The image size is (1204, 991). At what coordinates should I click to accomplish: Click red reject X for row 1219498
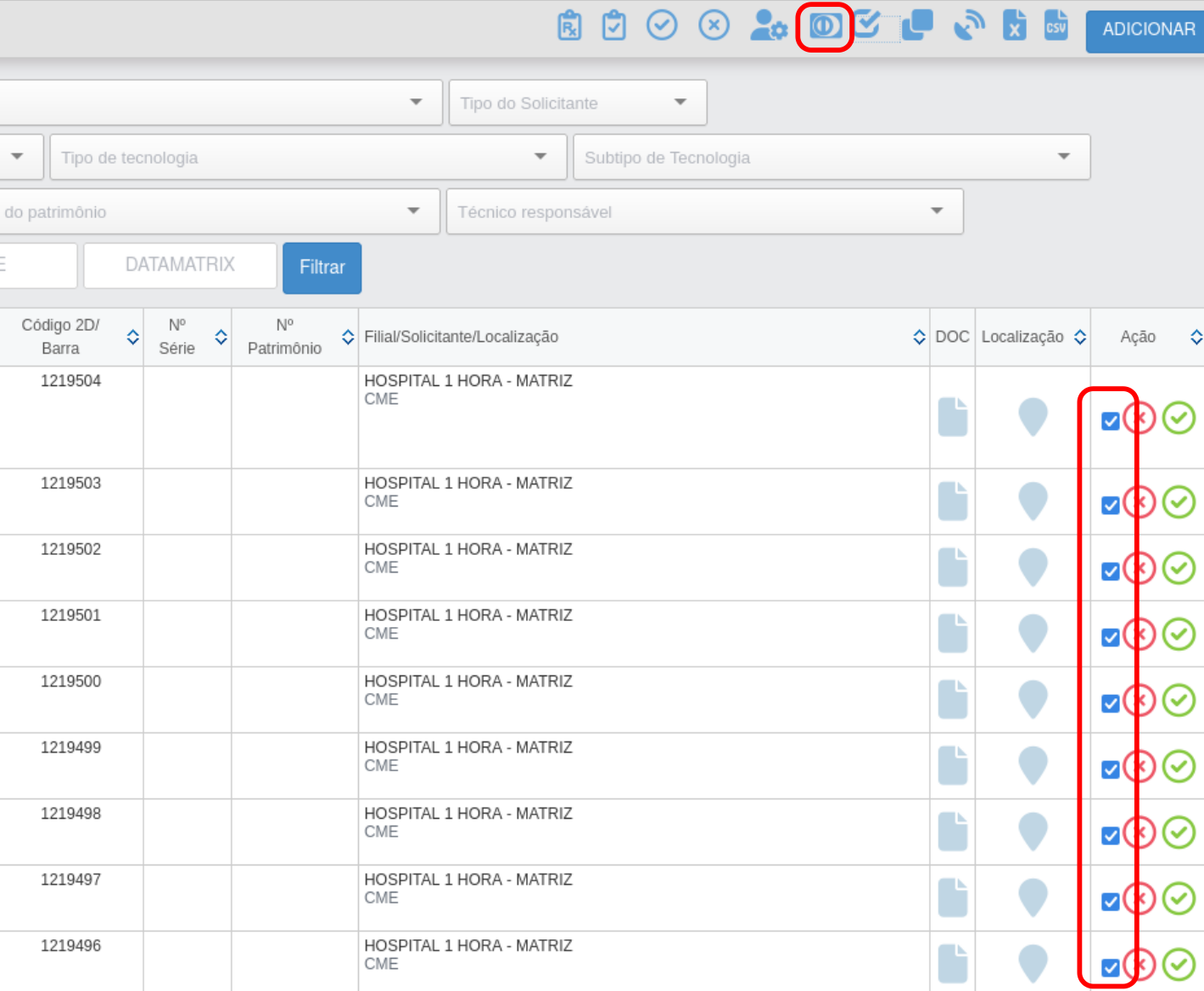click(x=1140, y=832)
